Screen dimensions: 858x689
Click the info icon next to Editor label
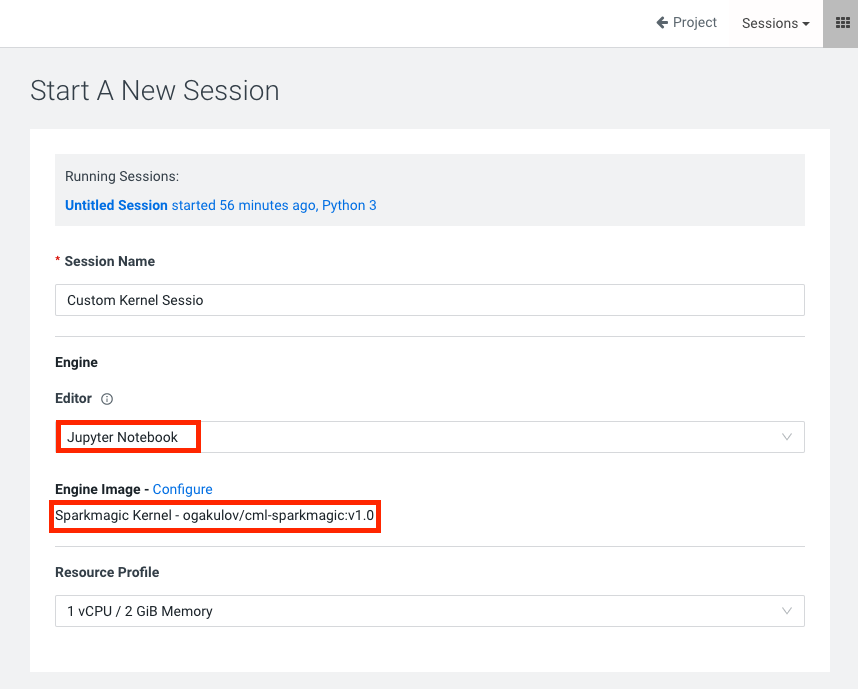(x=105, y=398)
